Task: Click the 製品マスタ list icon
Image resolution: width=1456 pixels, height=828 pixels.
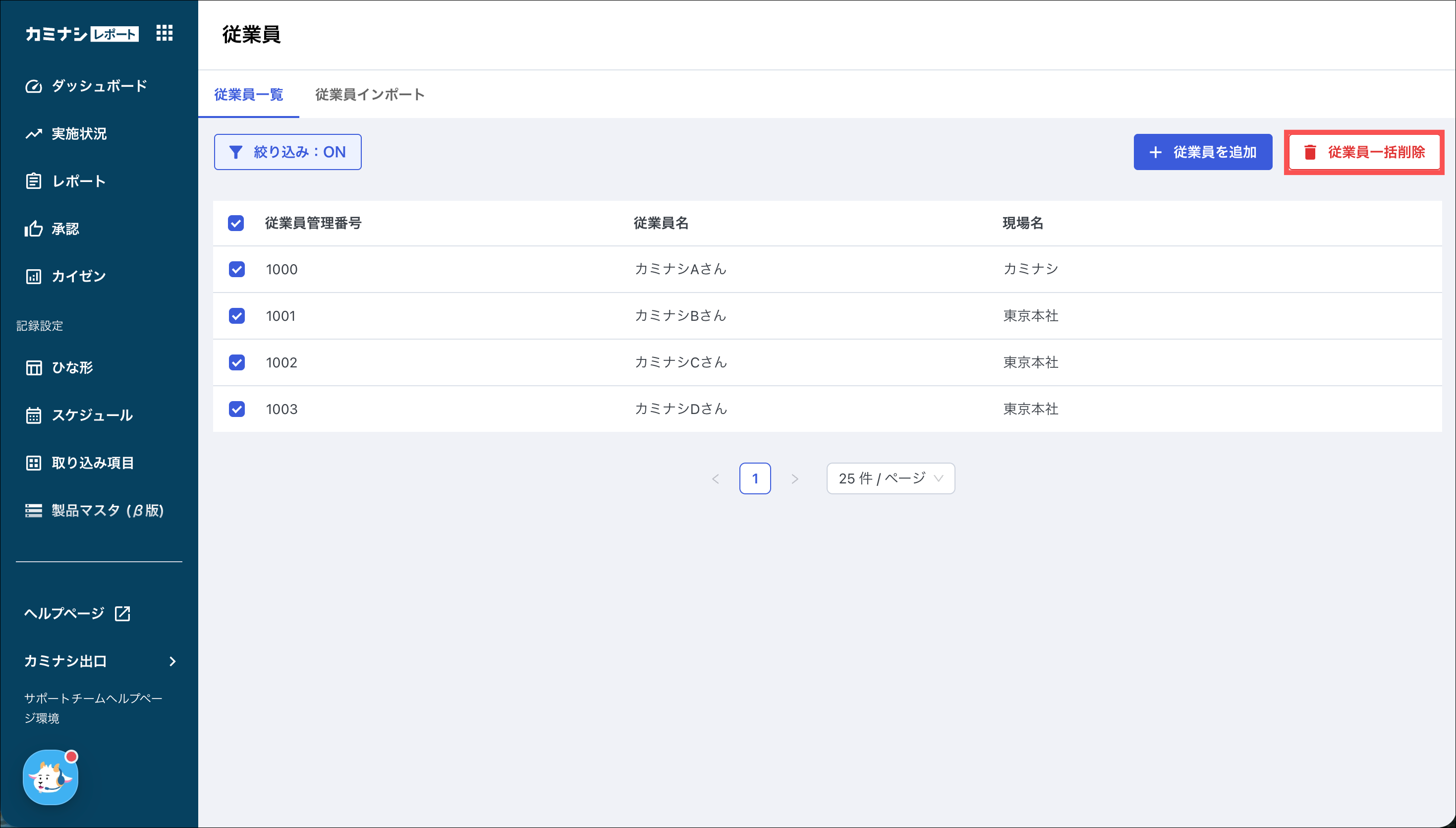Action: click(x=34, y=510)
